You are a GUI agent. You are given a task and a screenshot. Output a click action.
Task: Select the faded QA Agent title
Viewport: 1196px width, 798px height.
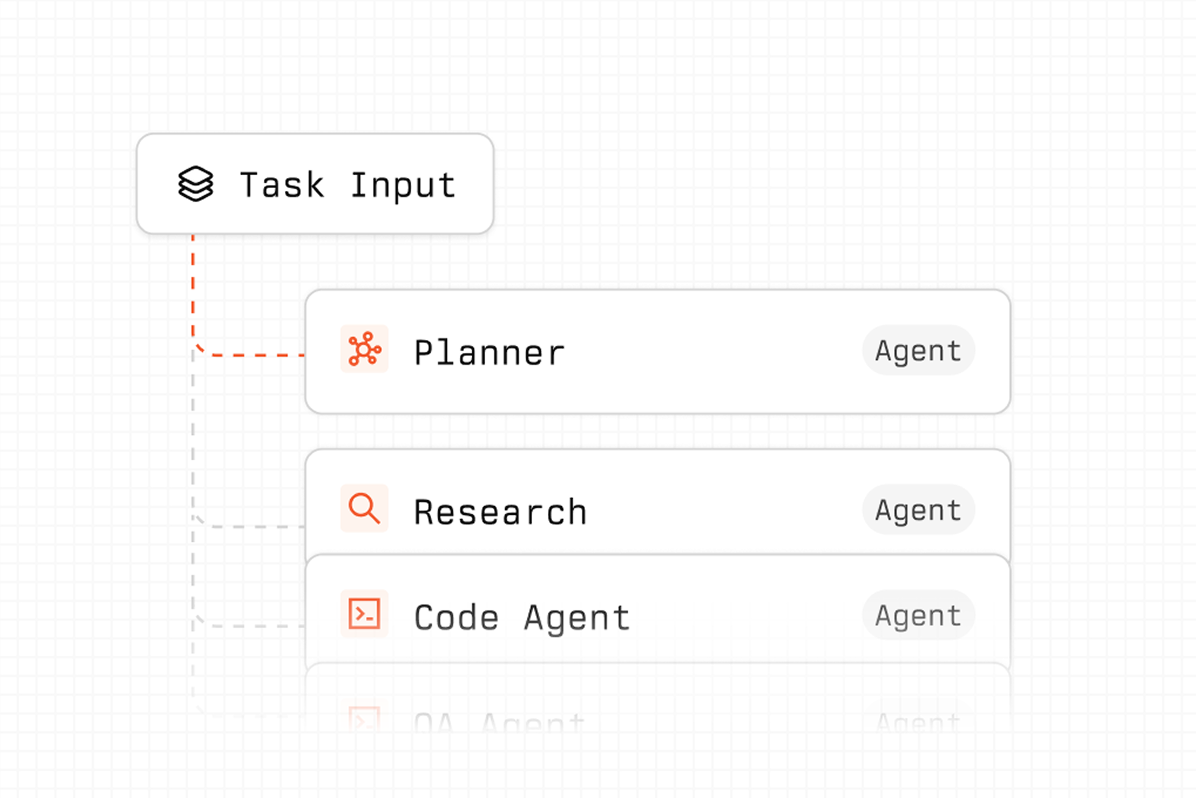click(498, 723)
